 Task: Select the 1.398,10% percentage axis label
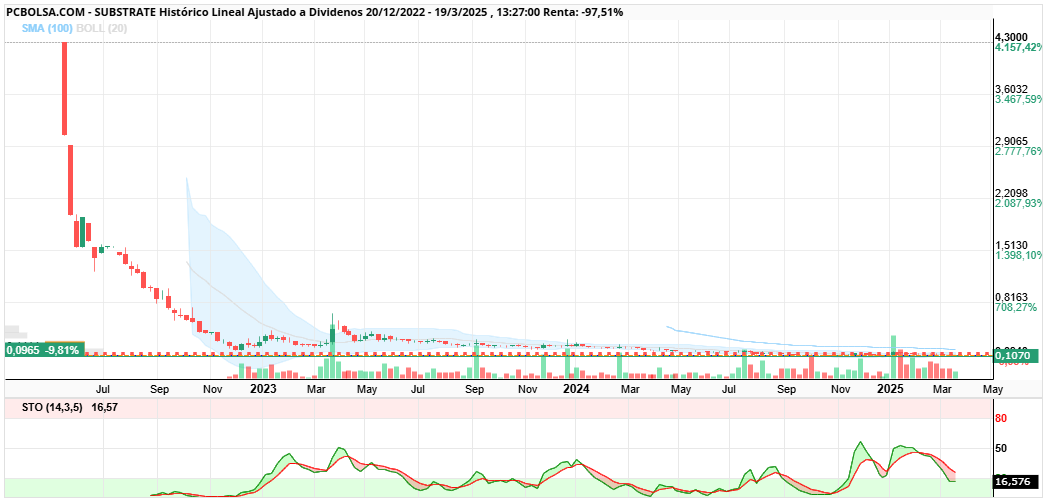click(1019, 255)
